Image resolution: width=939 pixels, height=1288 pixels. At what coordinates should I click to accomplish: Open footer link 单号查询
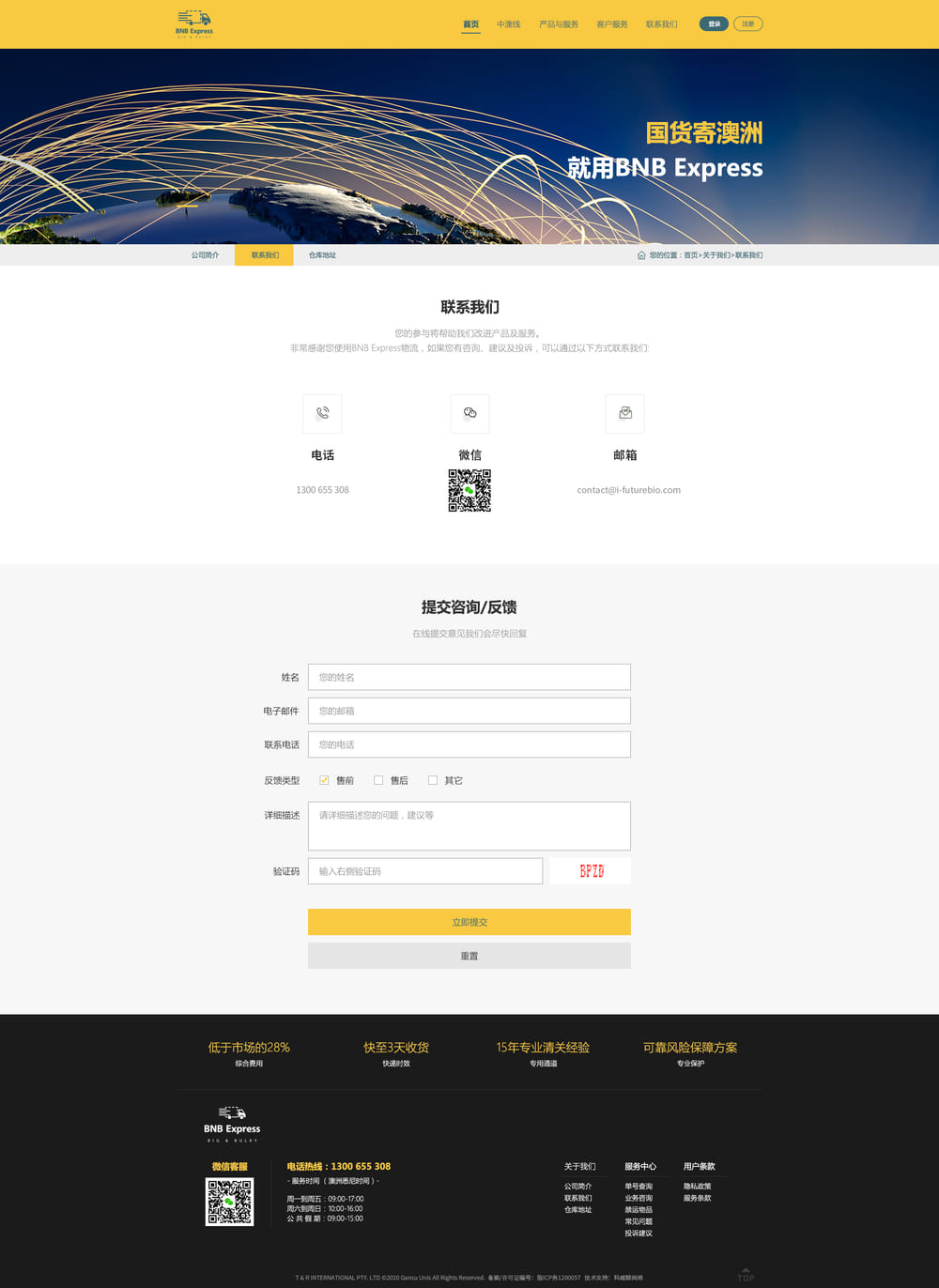click(x=639, y=1187)
